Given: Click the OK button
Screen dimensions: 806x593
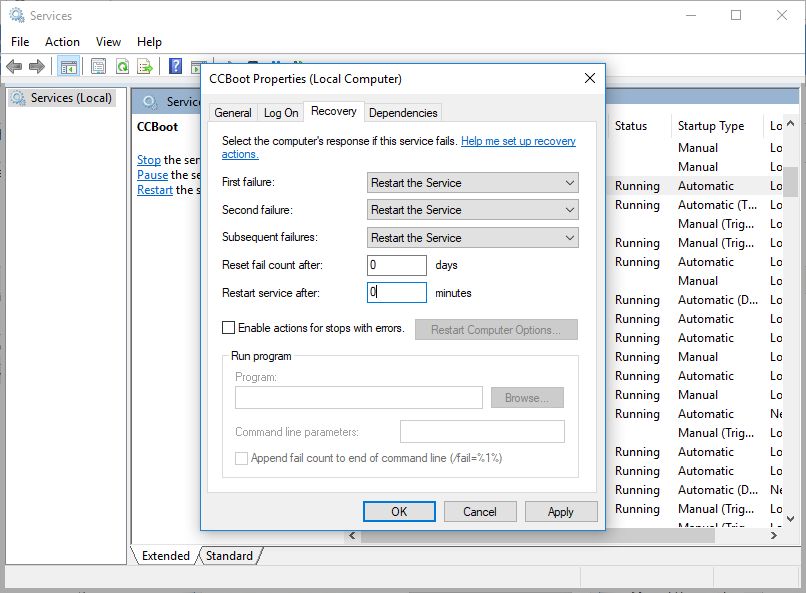Looking at the screenshot, I should (x=399, y=511).
